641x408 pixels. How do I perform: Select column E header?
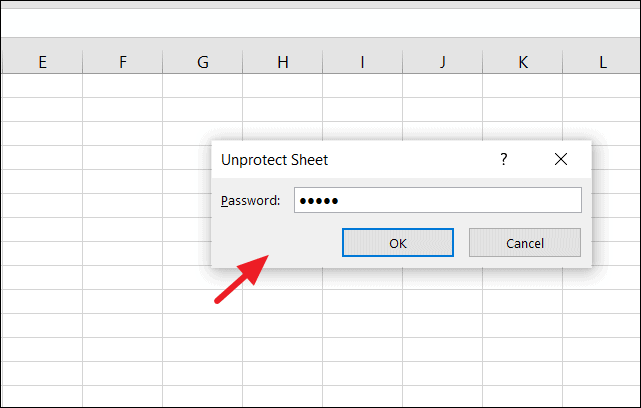tap(42, 62)
